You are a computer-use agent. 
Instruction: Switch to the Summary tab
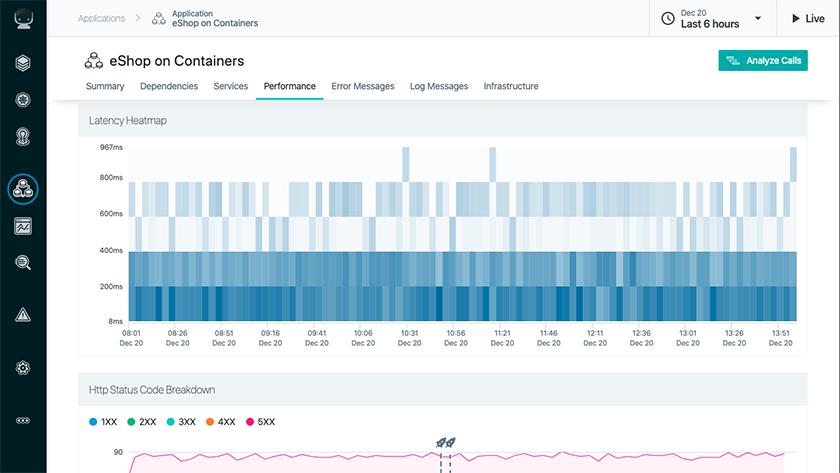[x=105, y=86]
